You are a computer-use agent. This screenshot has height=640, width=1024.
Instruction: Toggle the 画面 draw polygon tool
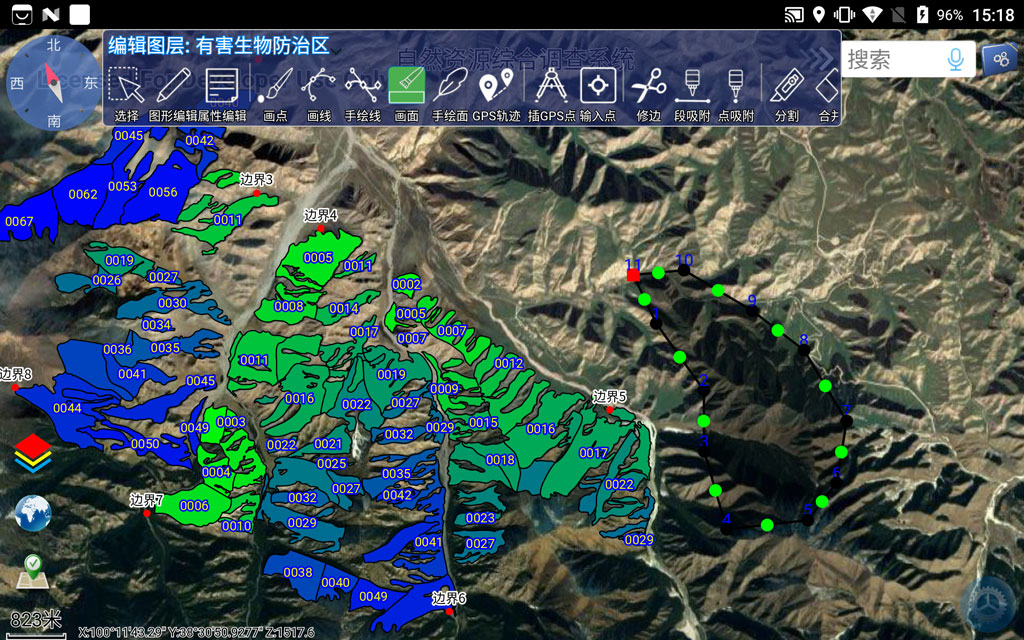coord(406,92)
